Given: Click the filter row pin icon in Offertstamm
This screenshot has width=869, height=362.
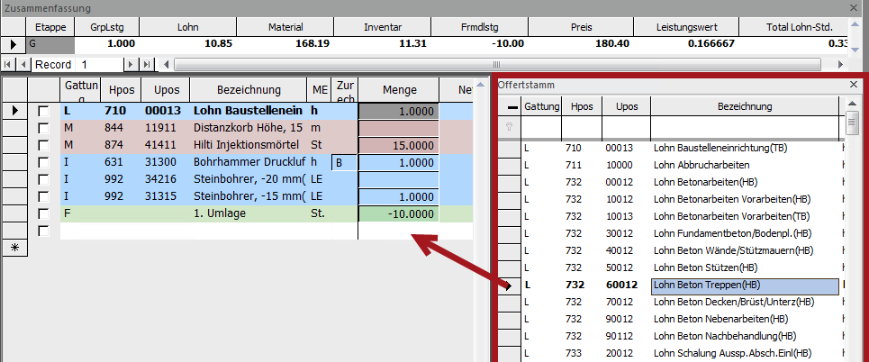Looking at the screenshot, I should 508,128.
